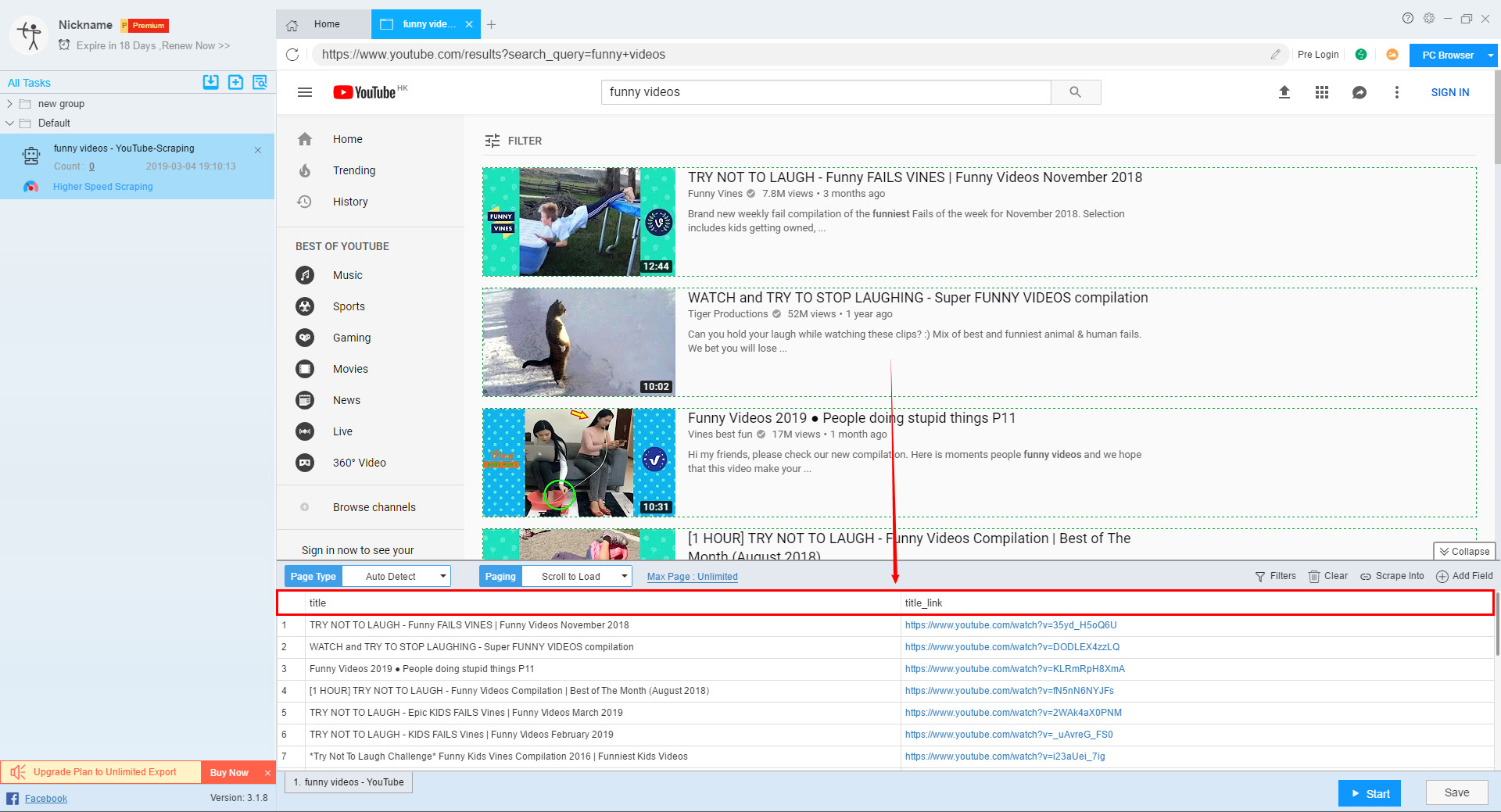This screenshot has height=812, width=1501.
Task: Click the orange cloud icon beside PC Browser
Action: coord(1392,55)
